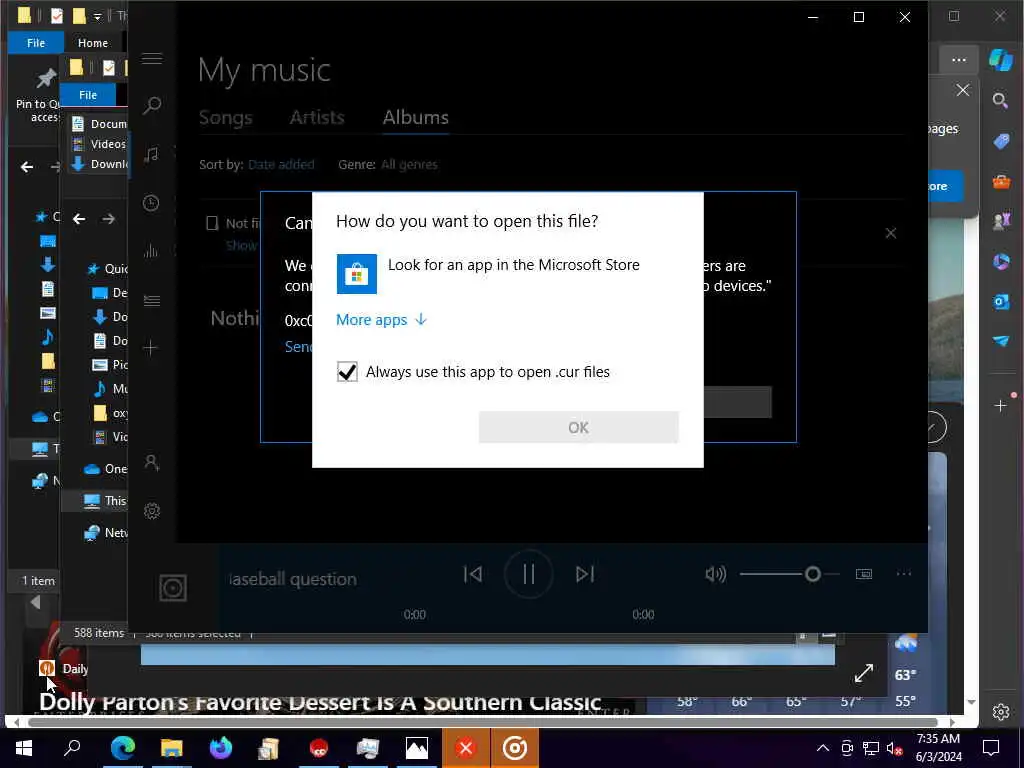
Task: Open Groove Music from the taskbar
Action: pyautogui.click(x=515, y=748)
